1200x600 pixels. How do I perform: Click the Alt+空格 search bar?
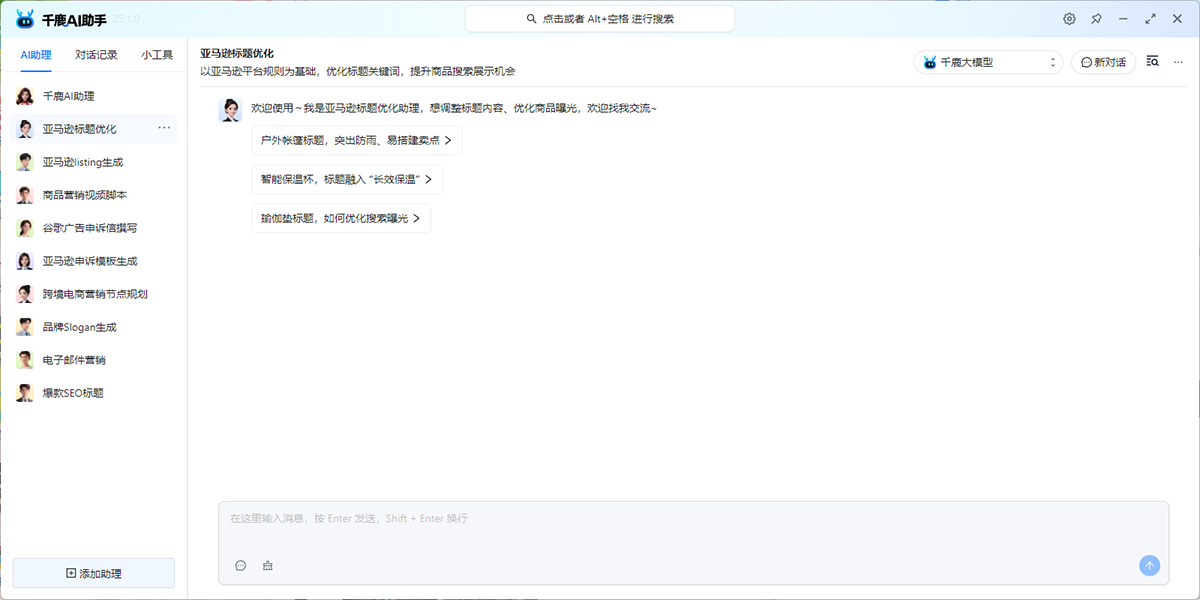click(x=598, y=18)
